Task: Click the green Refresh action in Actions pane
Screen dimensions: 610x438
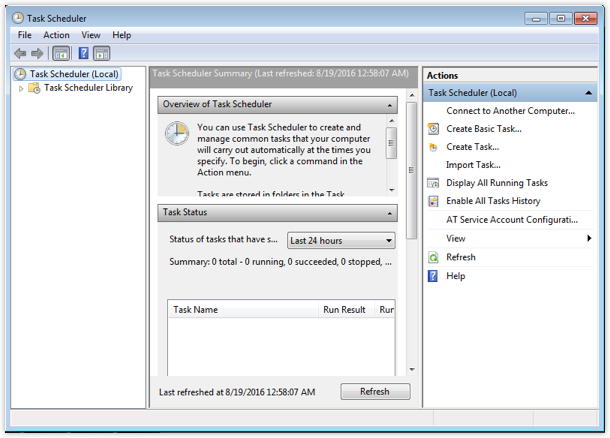Action: point(460,257)
